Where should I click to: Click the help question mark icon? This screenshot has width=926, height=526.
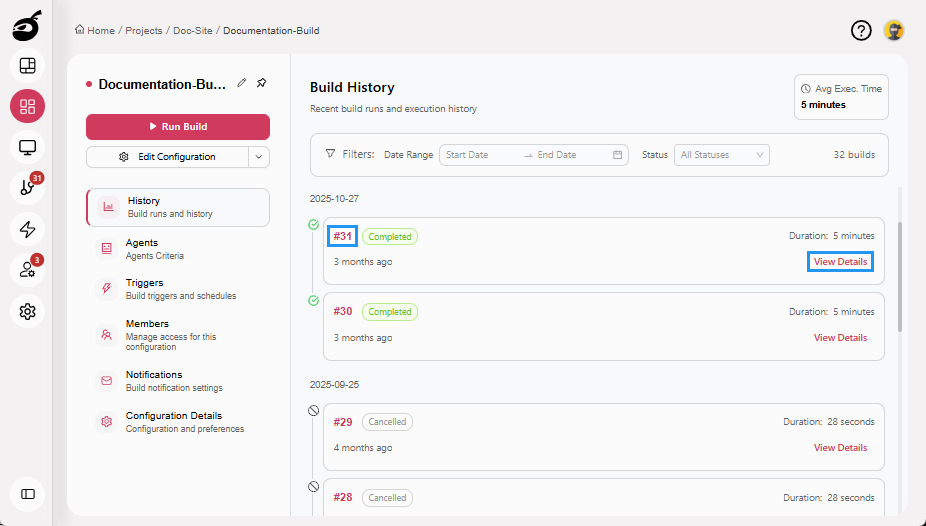click(861, 30)
